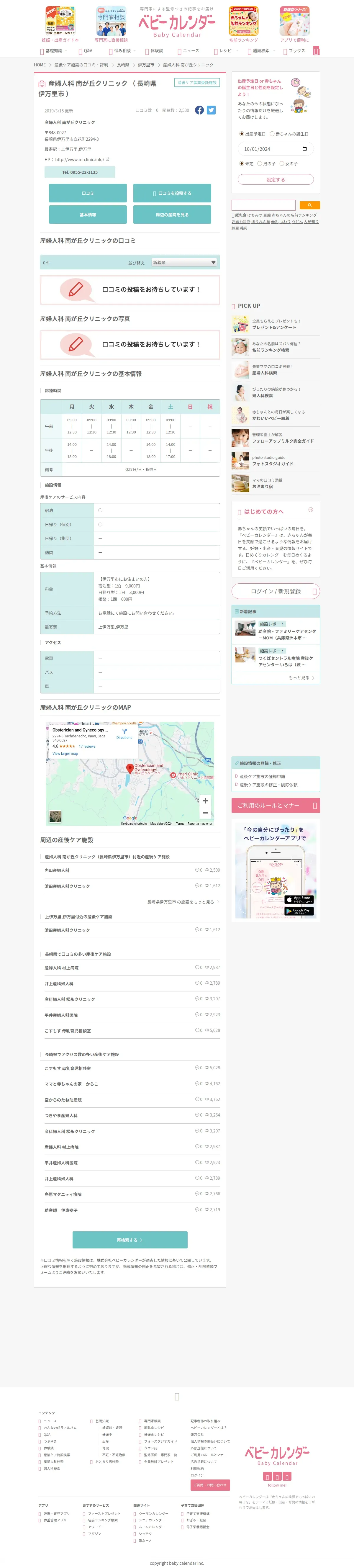This screenshot has width=354, height=1568.
Task: Click the Tel. 0955-22-1135 button
Action: tap(80, 172)
